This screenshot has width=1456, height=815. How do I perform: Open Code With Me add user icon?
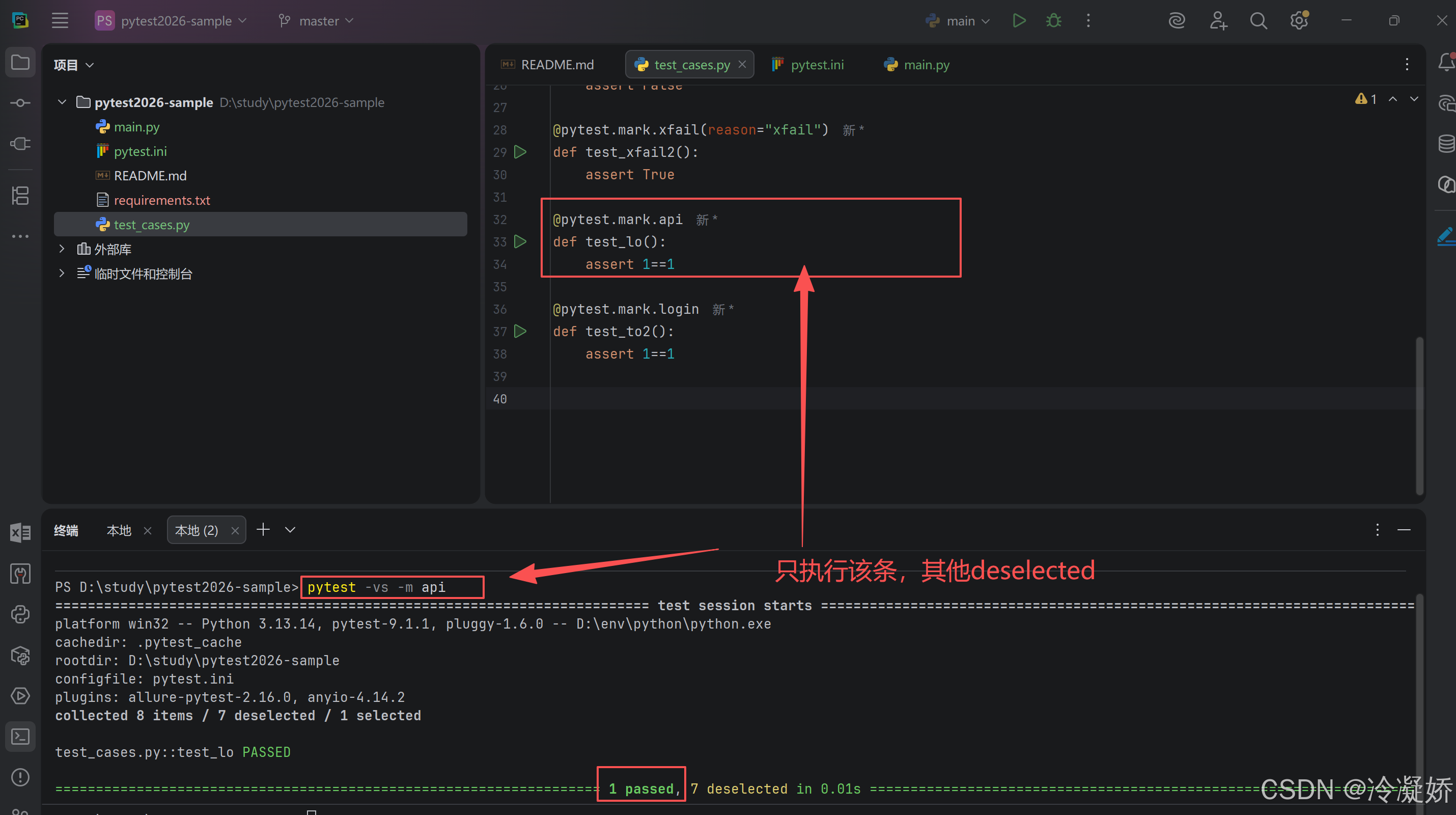click(x=1218, y=21)
